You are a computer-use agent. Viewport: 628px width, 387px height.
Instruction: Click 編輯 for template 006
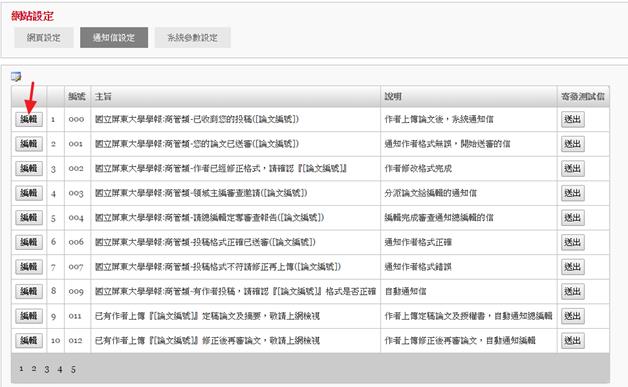29,242
